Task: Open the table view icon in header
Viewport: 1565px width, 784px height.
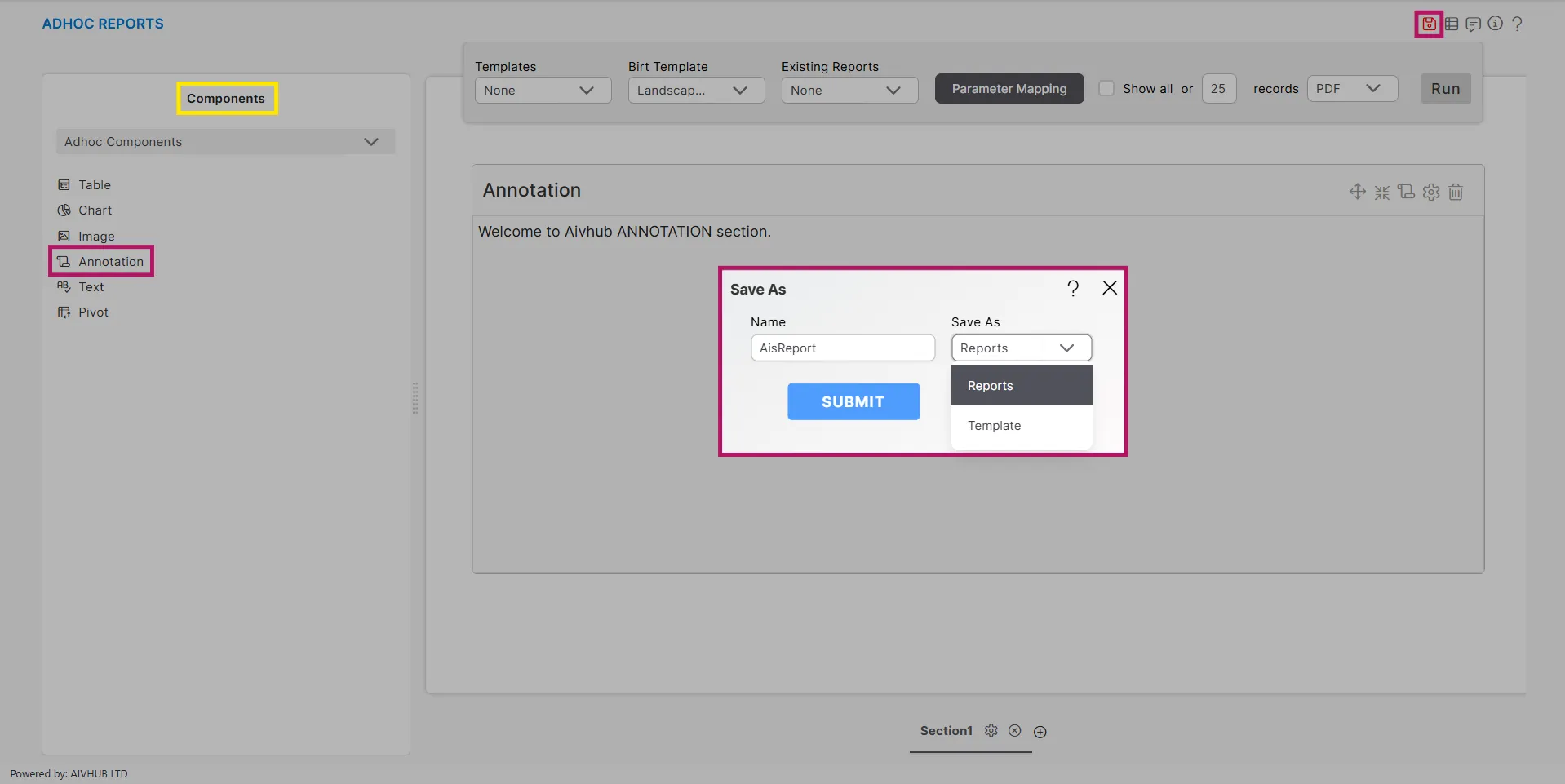Action: tap(1452, 24)
